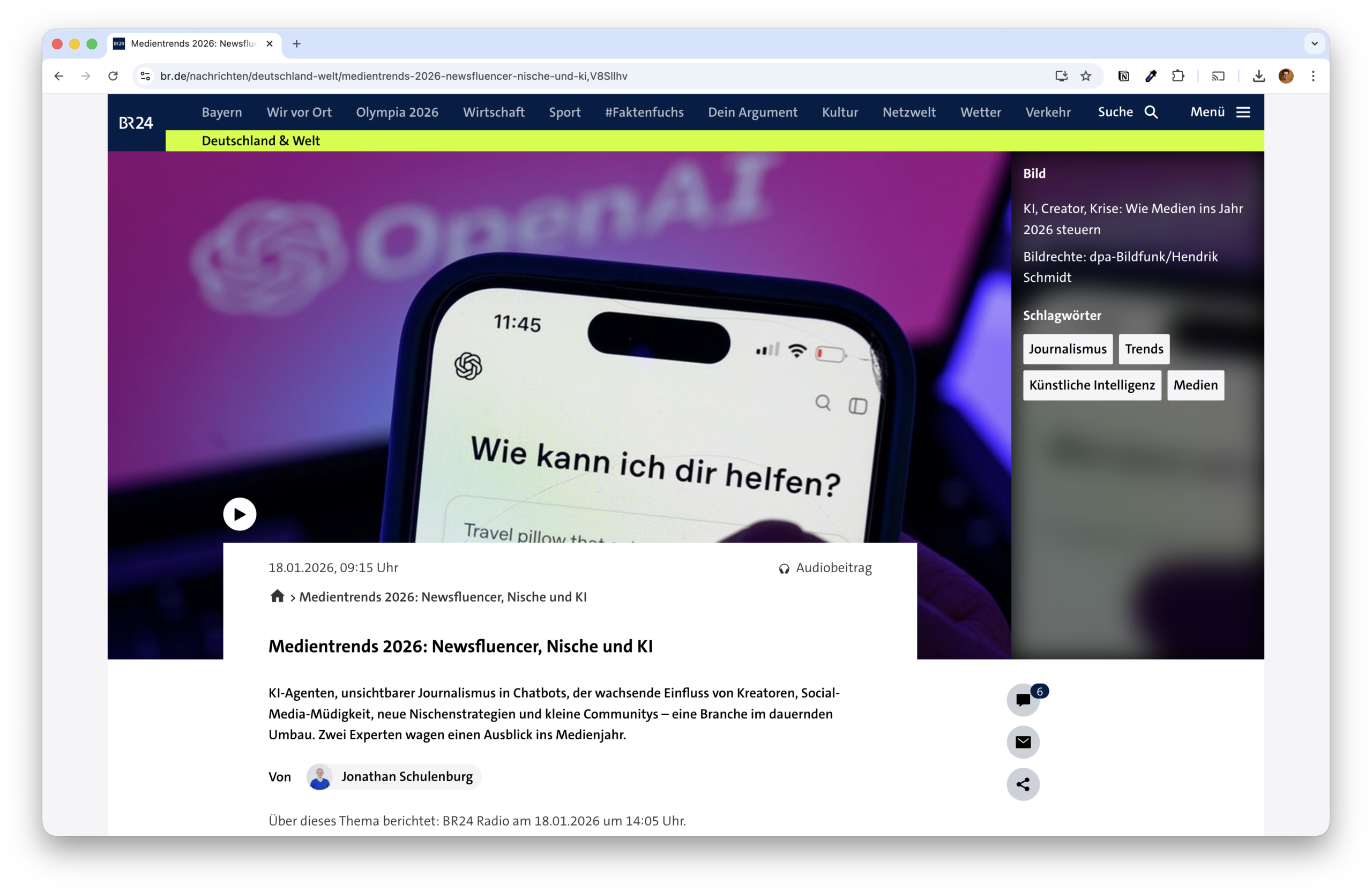The width and height of the screenshot is (1372, 892).
Task: Bookmark page with star icon
Action: click(1086, 76)
